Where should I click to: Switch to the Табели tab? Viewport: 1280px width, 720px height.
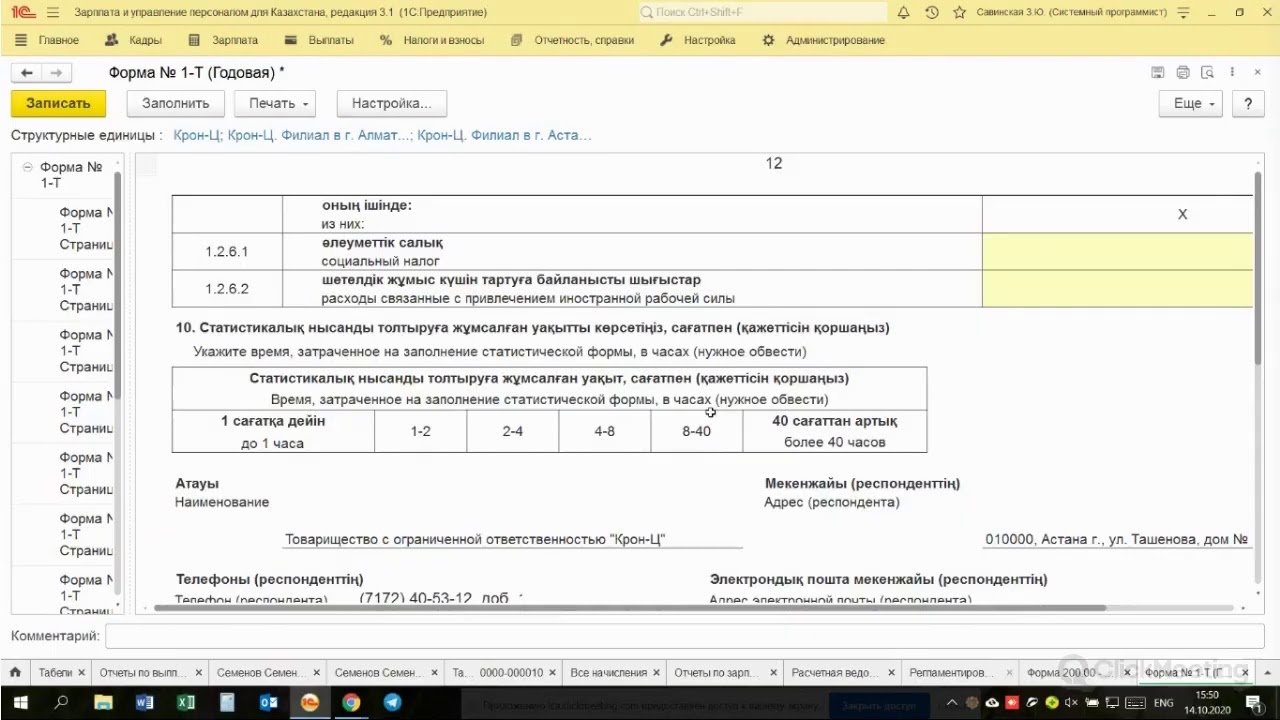coord(56,673)
